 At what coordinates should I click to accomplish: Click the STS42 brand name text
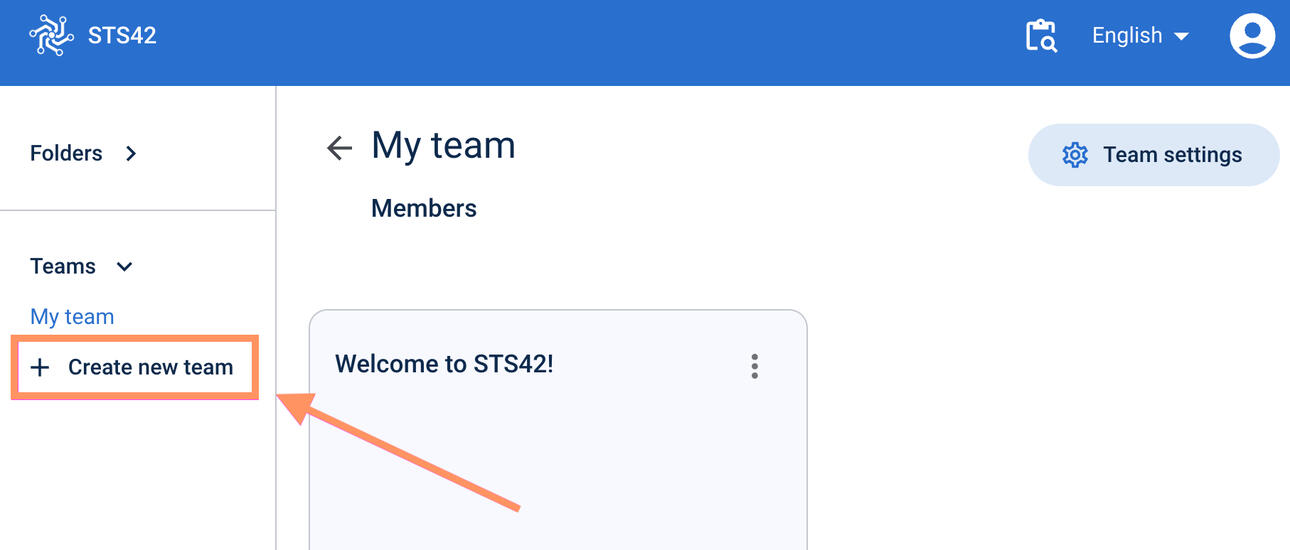[122, 36]
